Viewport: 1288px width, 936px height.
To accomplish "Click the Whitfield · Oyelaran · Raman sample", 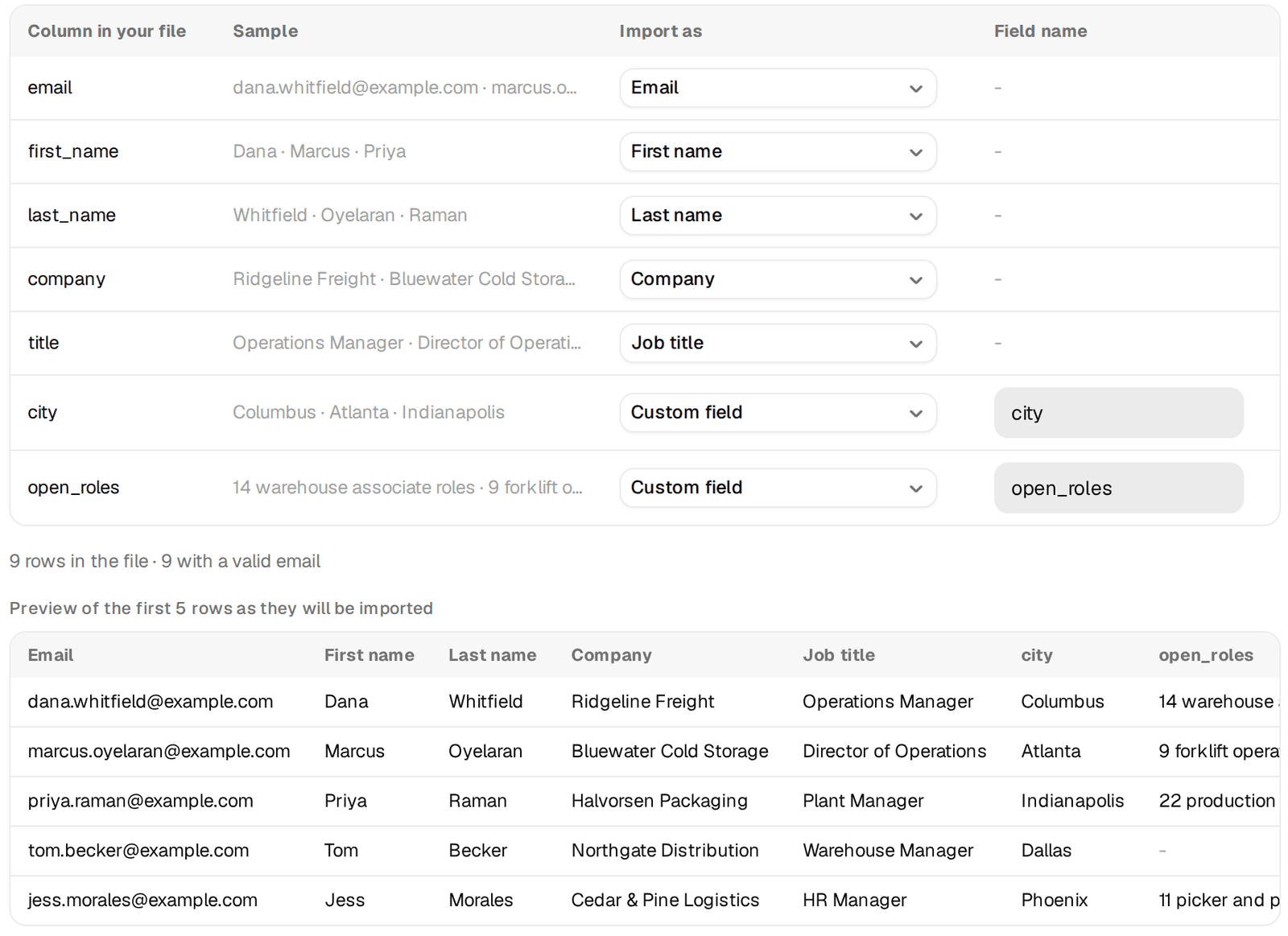I will (350, 215).
